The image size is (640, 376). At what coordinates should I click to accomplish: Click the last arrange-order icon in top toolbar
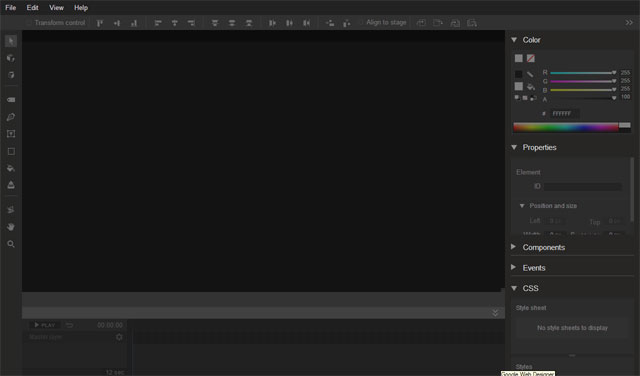click(472, 23)
